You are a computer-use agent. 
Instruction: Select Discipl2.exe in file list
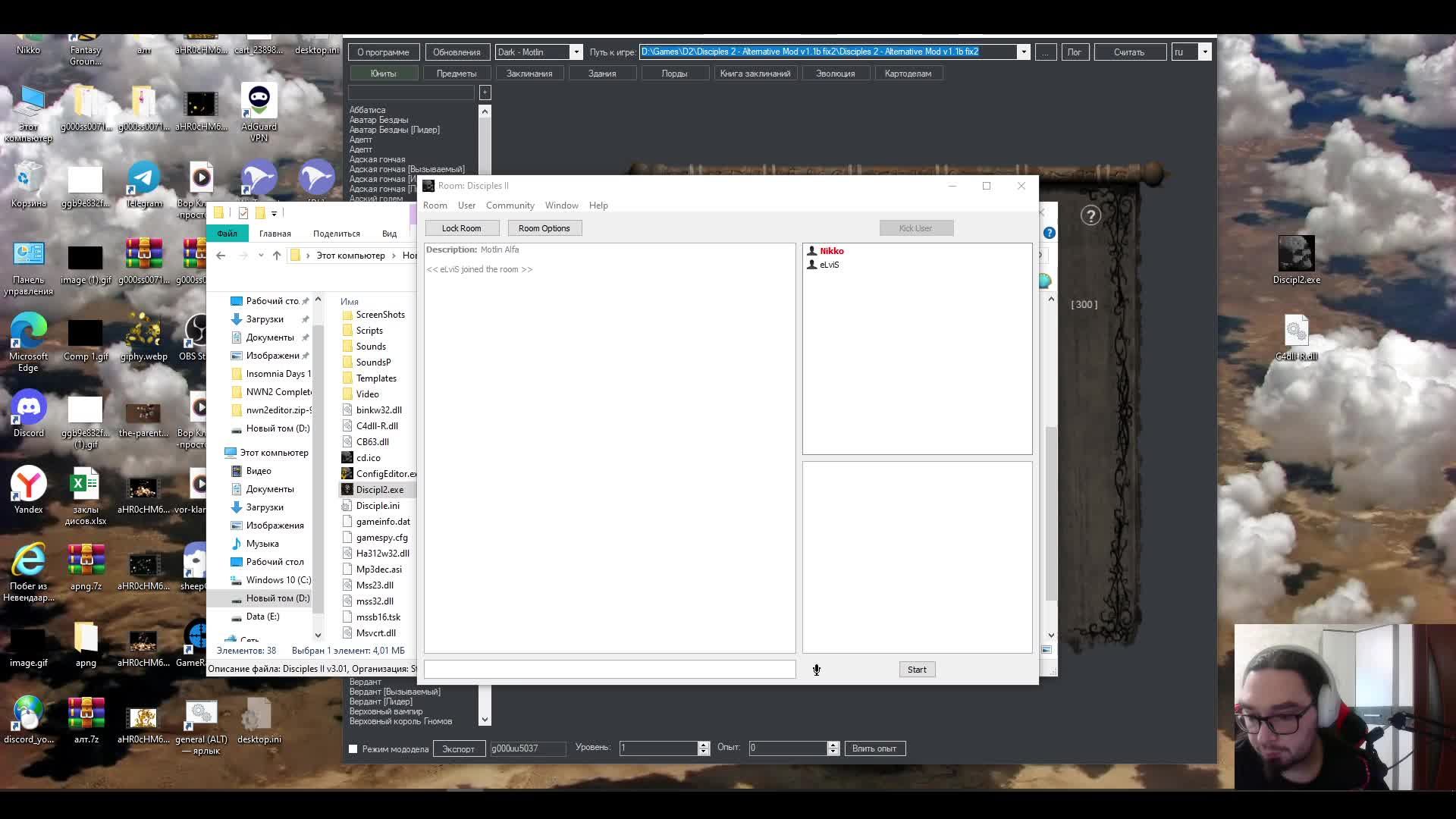point(379,490)
